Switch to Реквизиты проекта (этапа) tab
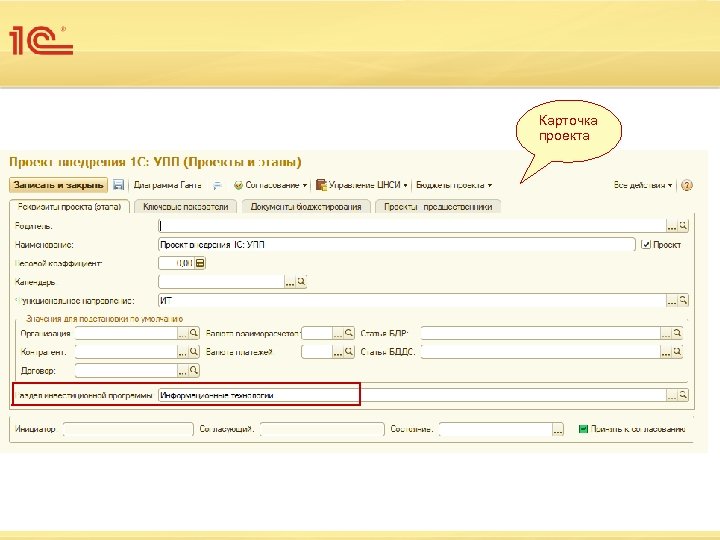This screenshot has height=540, width=720. click(69, 207)
